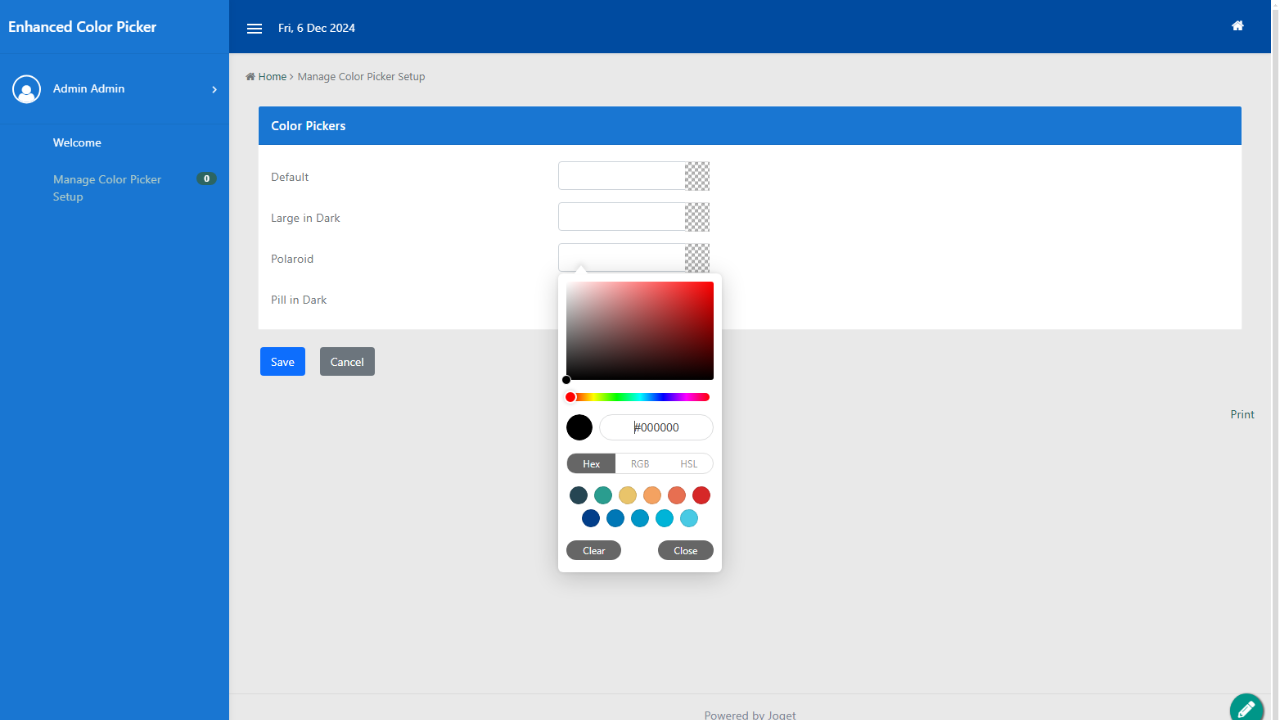This screenshot has height=720, width=1280.
Task: Click the black current color preview circle
Action: point(579,428)
